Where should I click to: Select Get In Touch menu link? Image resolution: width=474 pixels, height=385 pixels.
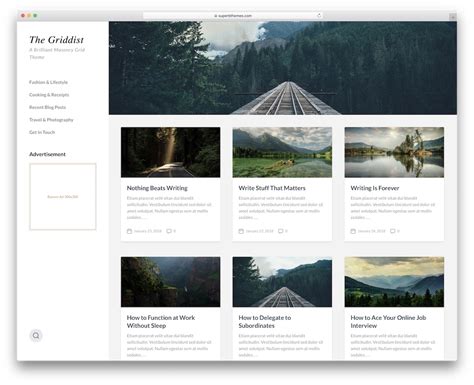[42, 132]
